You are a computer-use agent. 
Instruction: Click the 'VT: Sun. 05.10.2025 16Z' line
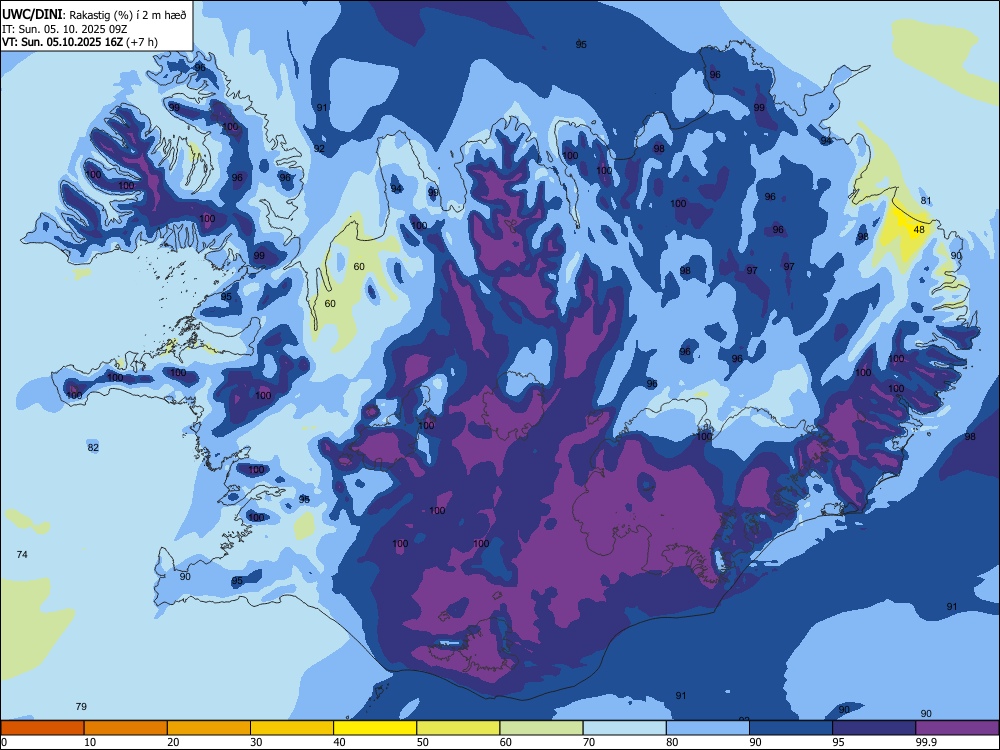(62, 42)
